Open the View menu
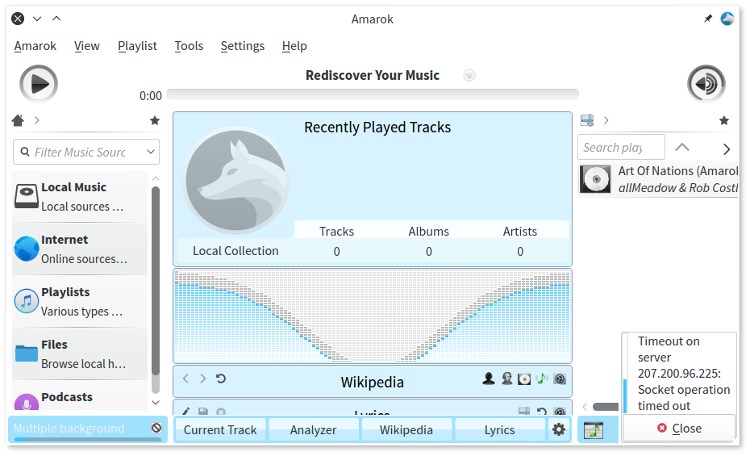The image size is (750, 456). 87,46
